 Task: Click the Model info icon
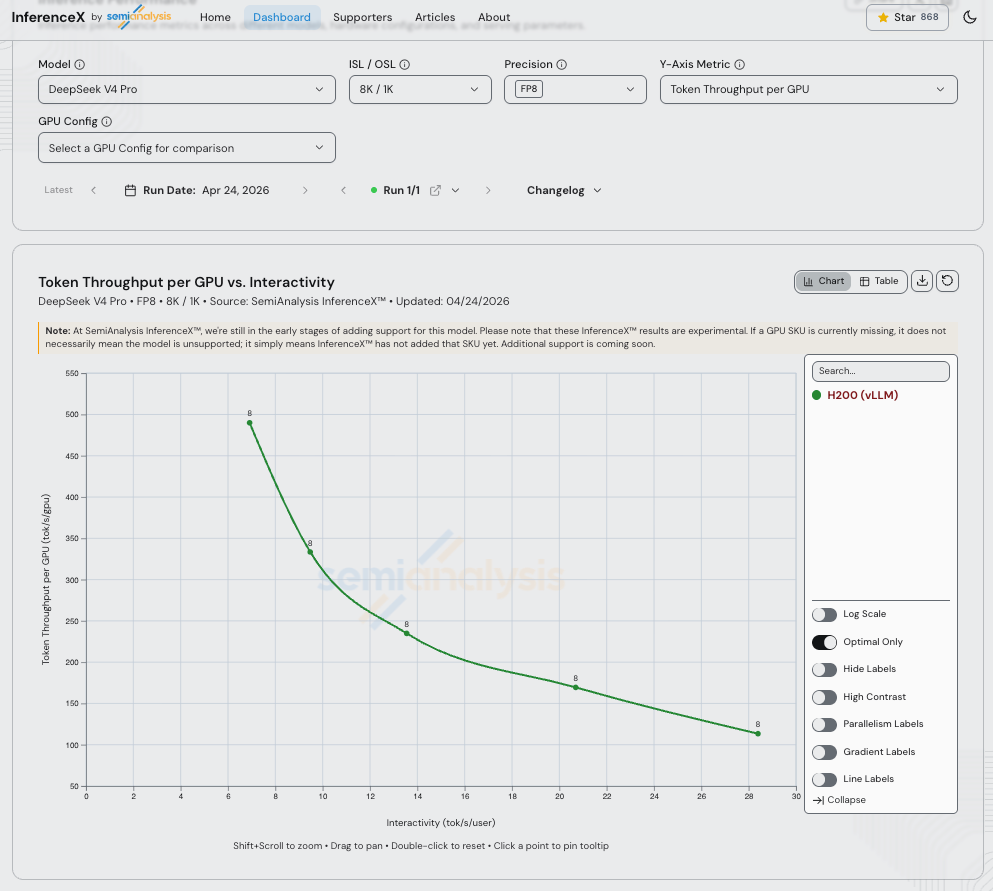[x=80, y=65]
